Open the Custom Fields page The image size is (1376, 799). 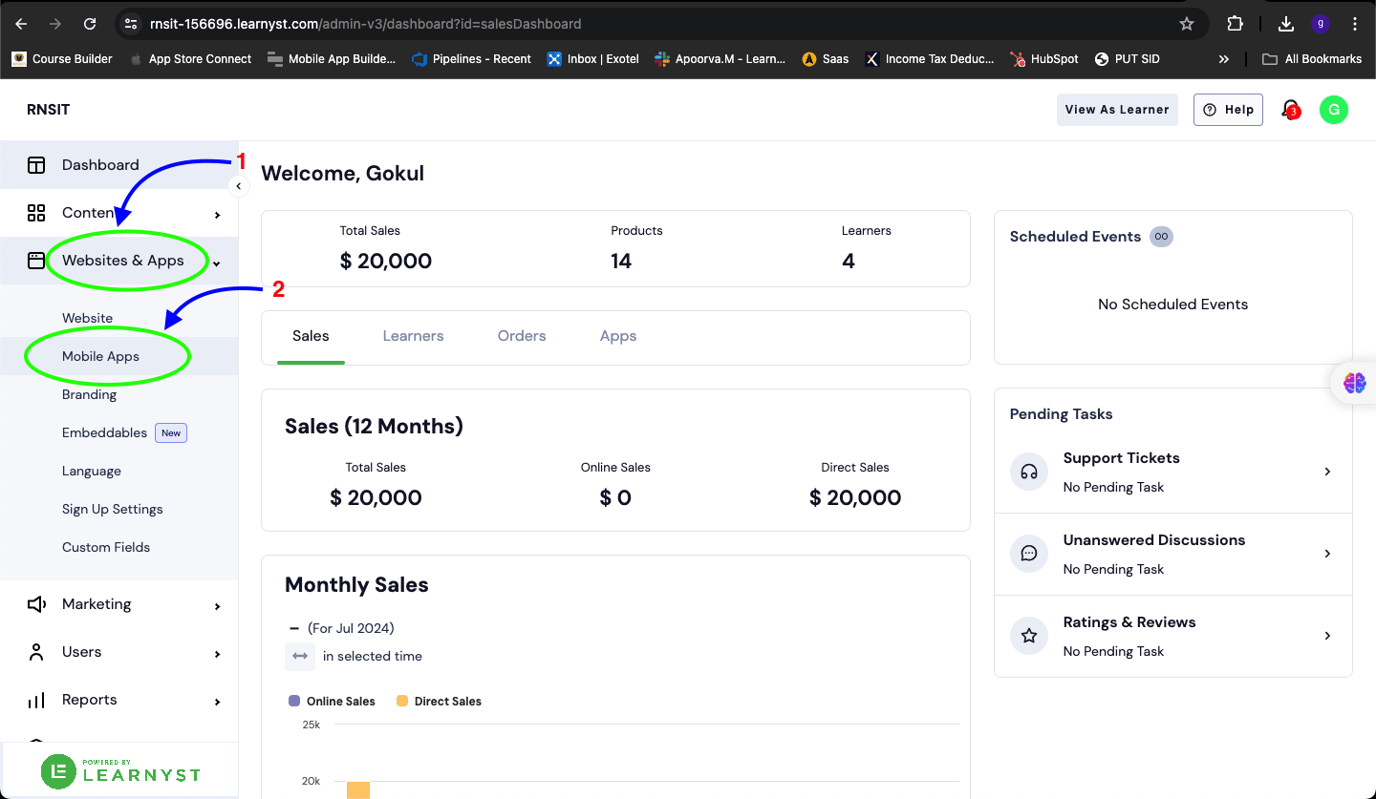(106, 548)
